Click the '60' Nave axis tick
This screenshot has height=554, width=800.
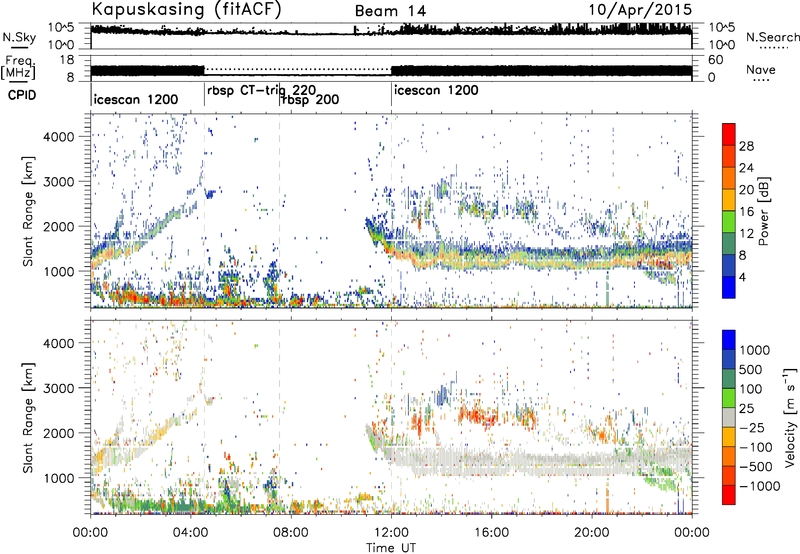click(x=716, y=60)
